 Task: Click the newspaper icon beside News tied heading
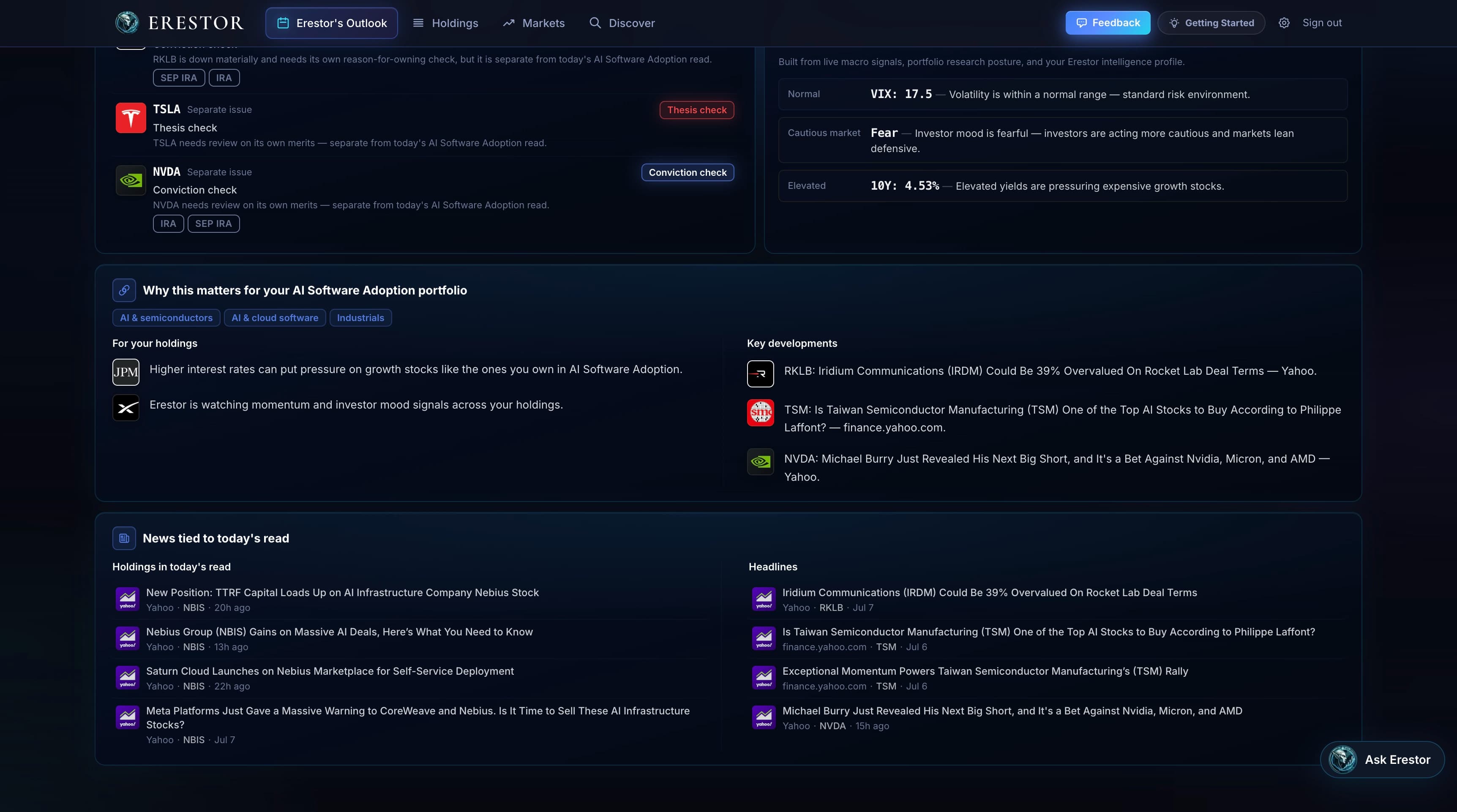(x=124, y=538)
